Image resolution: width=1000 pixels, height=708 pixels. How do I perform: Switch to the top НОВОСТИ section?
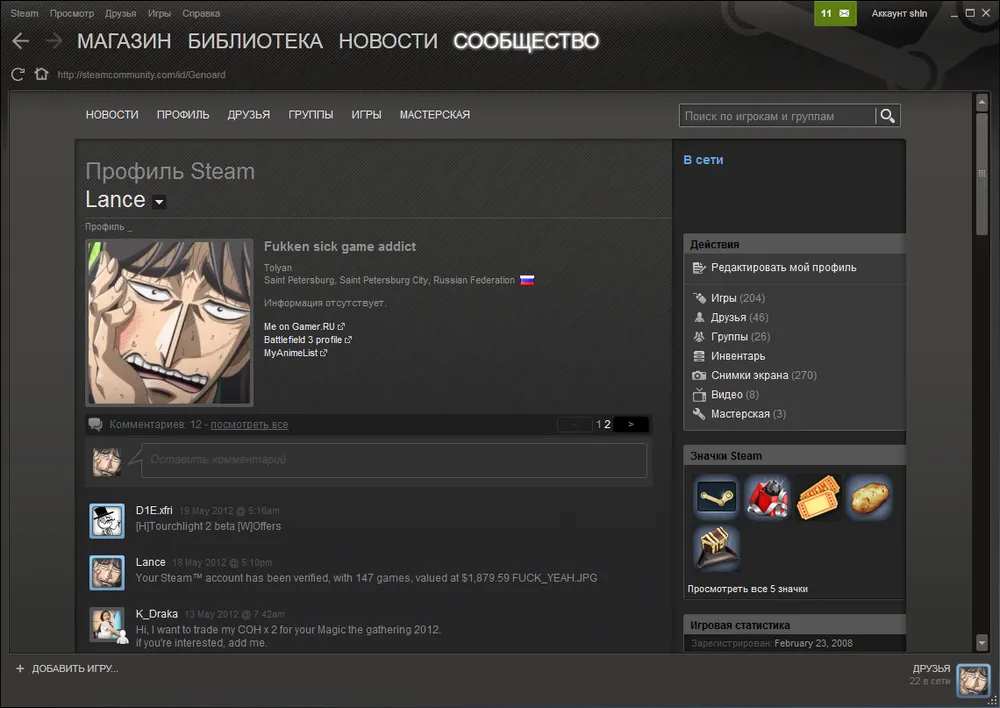click(388, 41)
